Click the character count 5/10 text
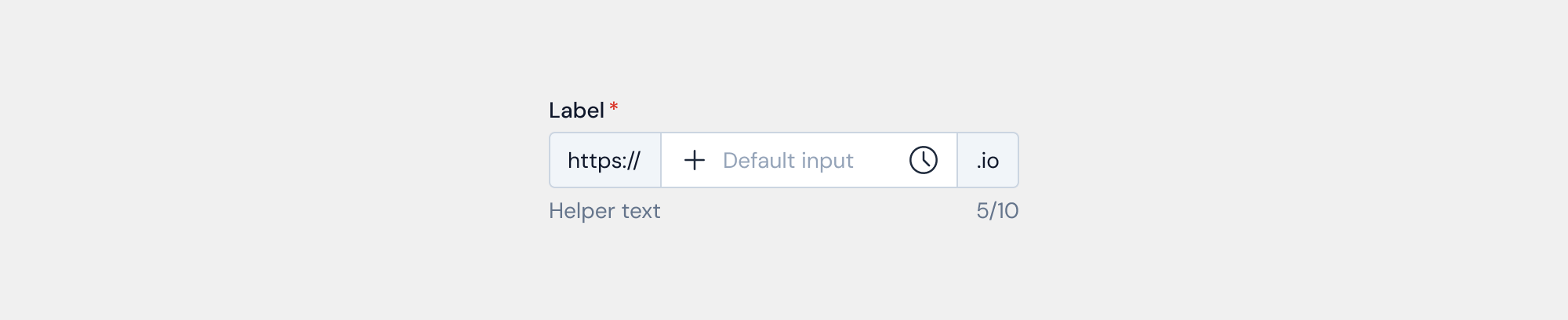Screen dimensions: 1568x320 997,211
